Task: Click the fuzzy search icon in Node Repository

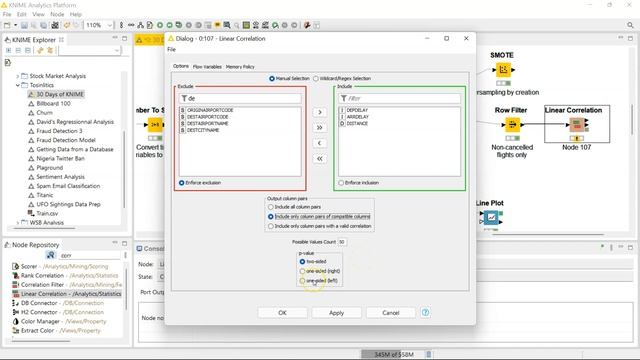Action: tap(51, 255)
